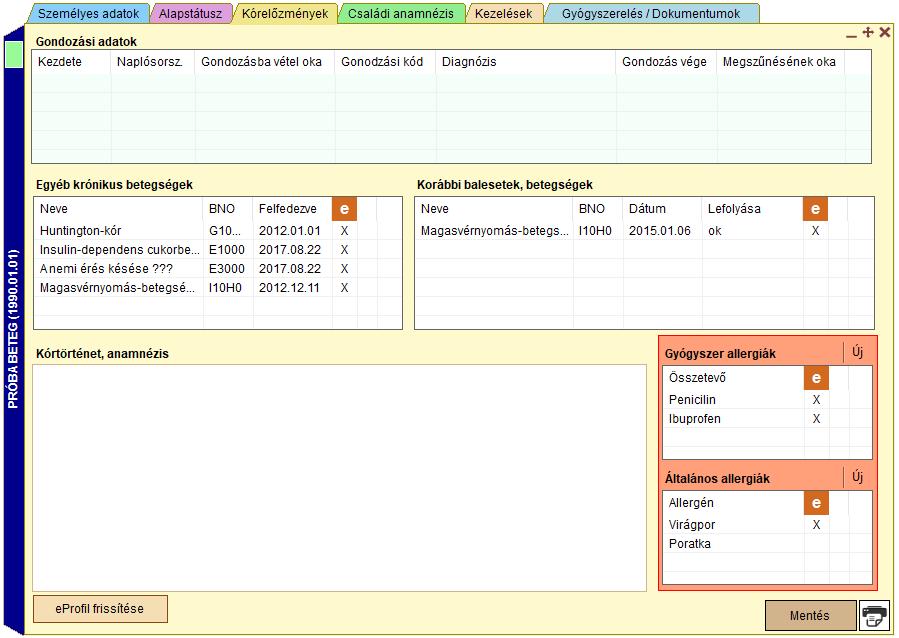Click into the Kórtörténet, anamnézis text area

(x=339, y=478)
